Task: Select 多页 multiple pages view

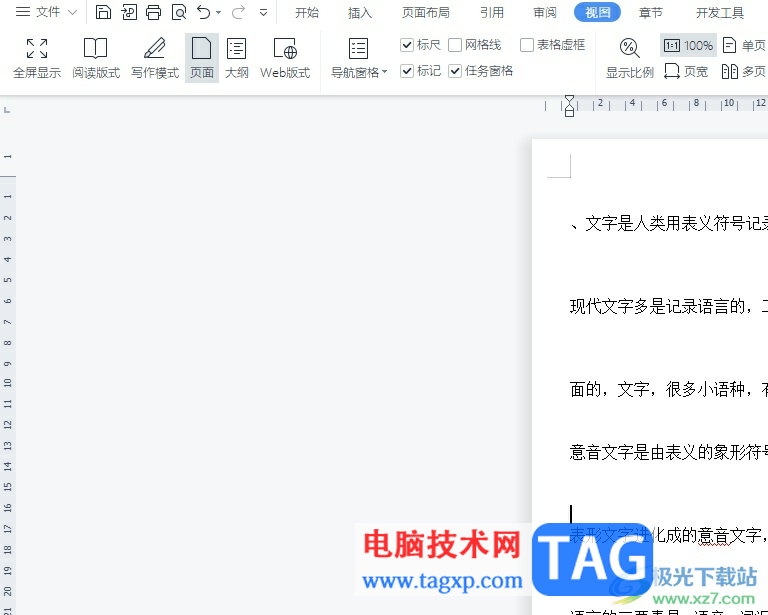Action: point(744,71)
